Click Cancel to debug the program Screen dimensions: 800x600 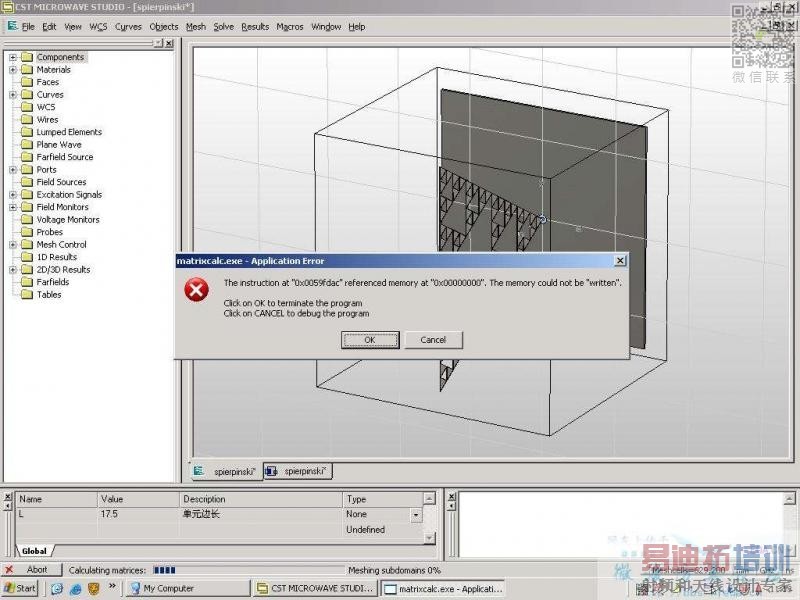click(433, 340)
